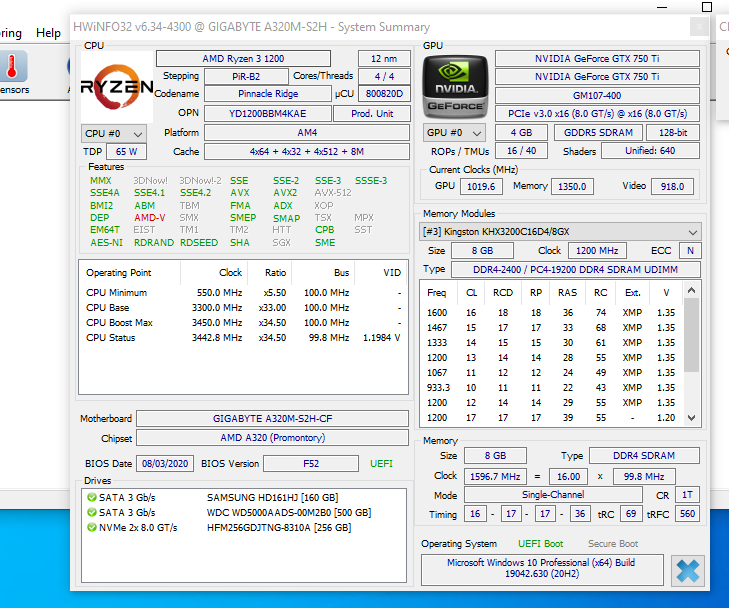Select the 1600 MHz XMP timing row

(550, 313)
